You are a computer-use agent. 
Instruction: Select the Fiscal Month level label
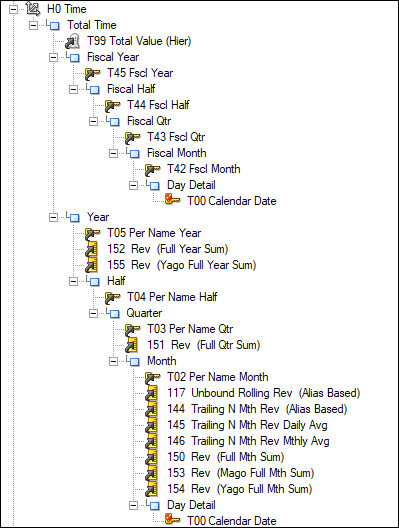pos(176,153)
